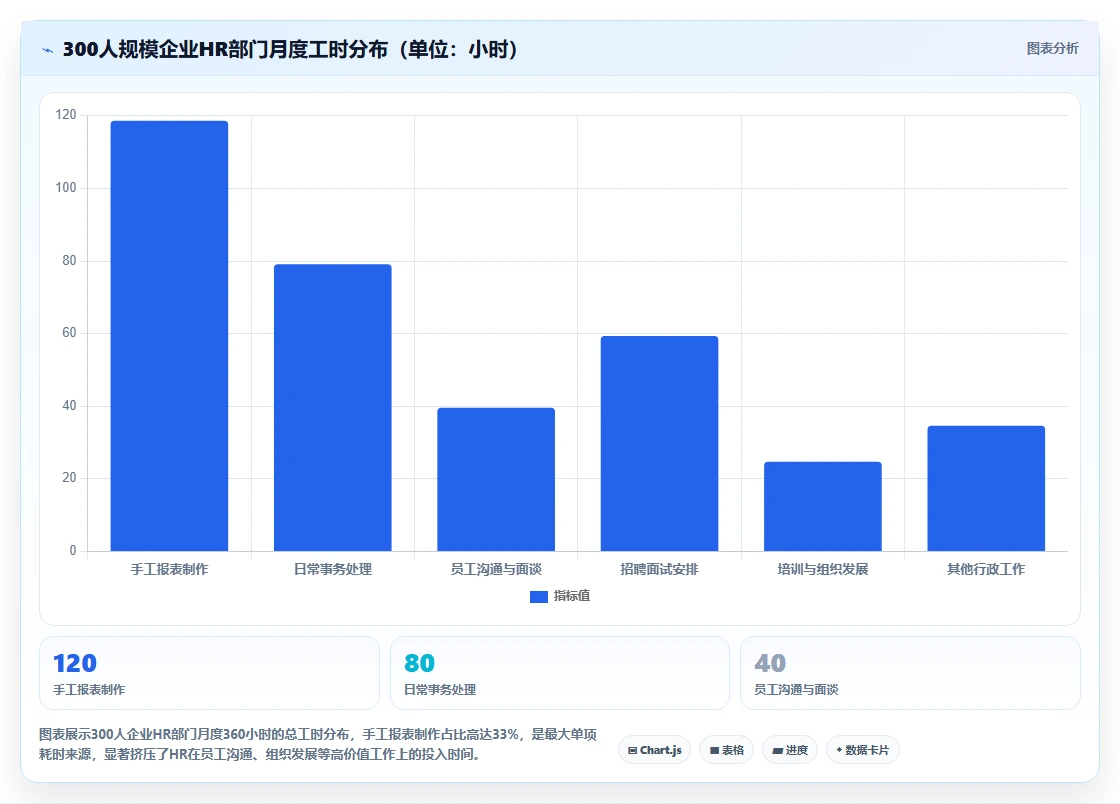Click the 其他行政工作 bar in the chart
This screenshot has width=1120, height=804.
click(x=986, y=488)
